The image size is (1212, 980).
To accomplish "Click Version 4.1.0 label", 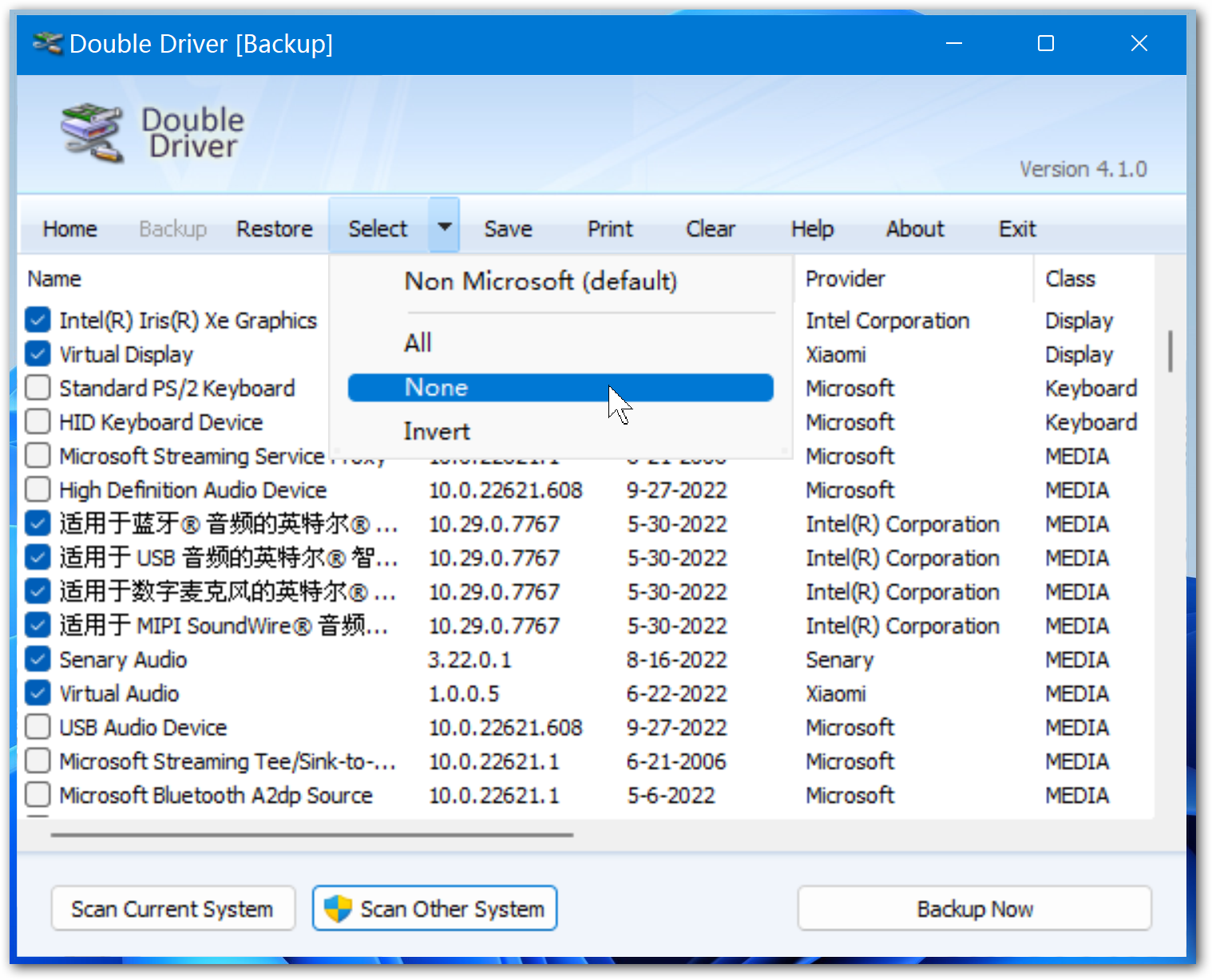I will (x=1083, y=169).
